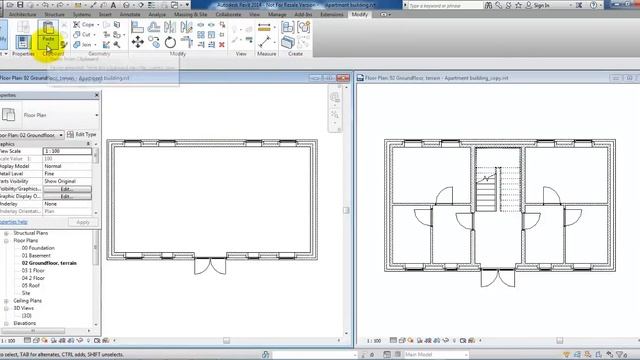
Task: Click Edit button for Graphic Display Options
Action: pyautogui.click(x=67, y=196)
